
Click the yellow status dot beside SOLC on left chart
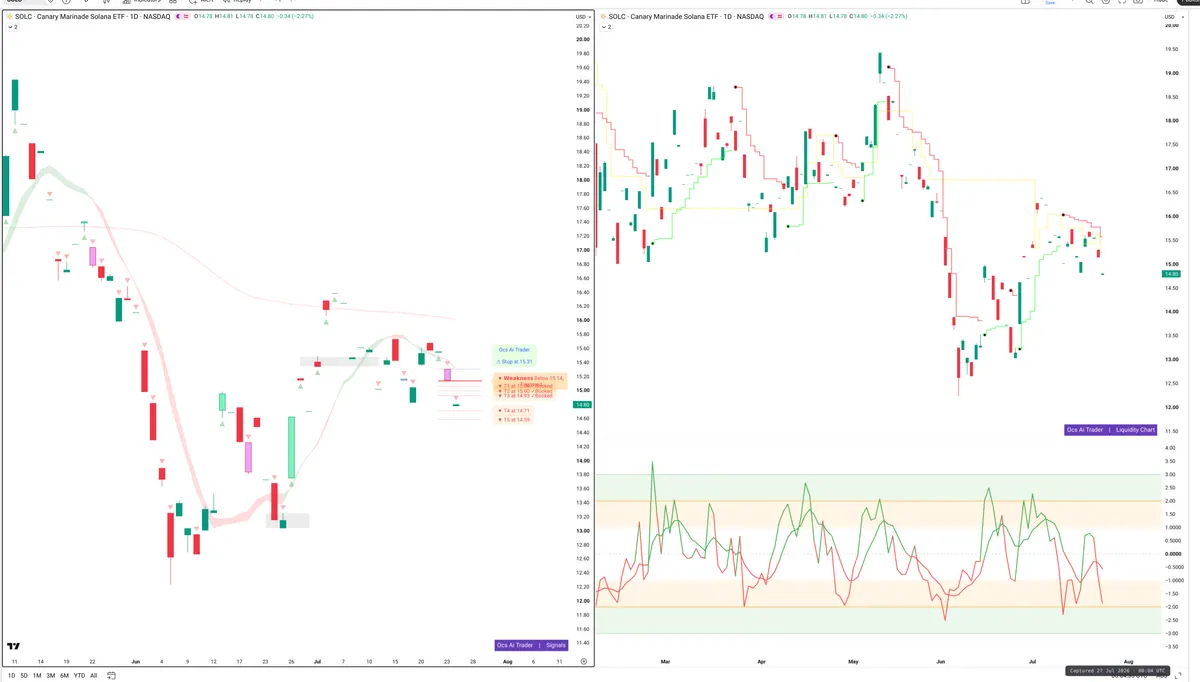(9, 17)
